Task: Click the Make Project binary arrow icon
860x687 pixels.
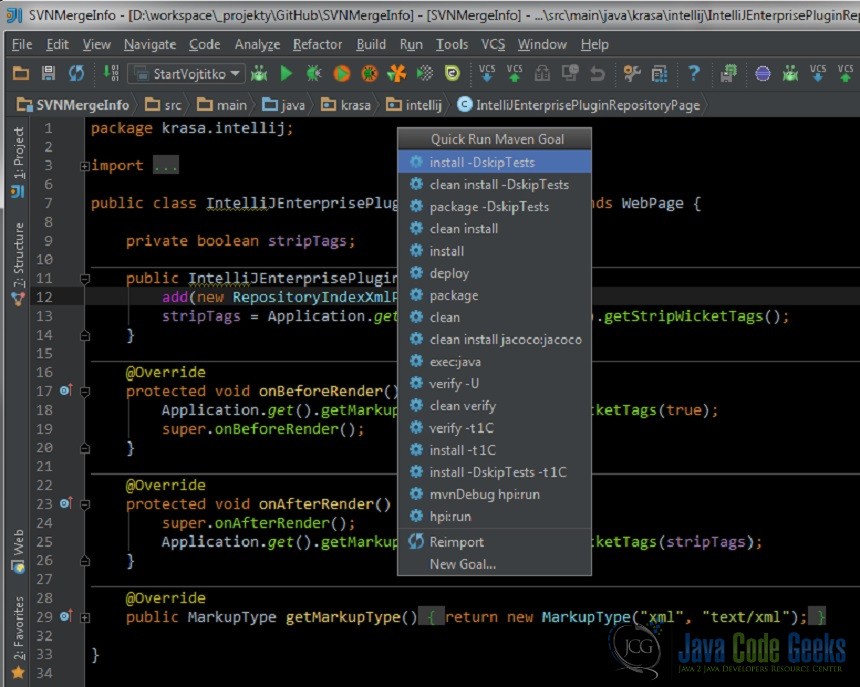Action: tap(111, 73)
